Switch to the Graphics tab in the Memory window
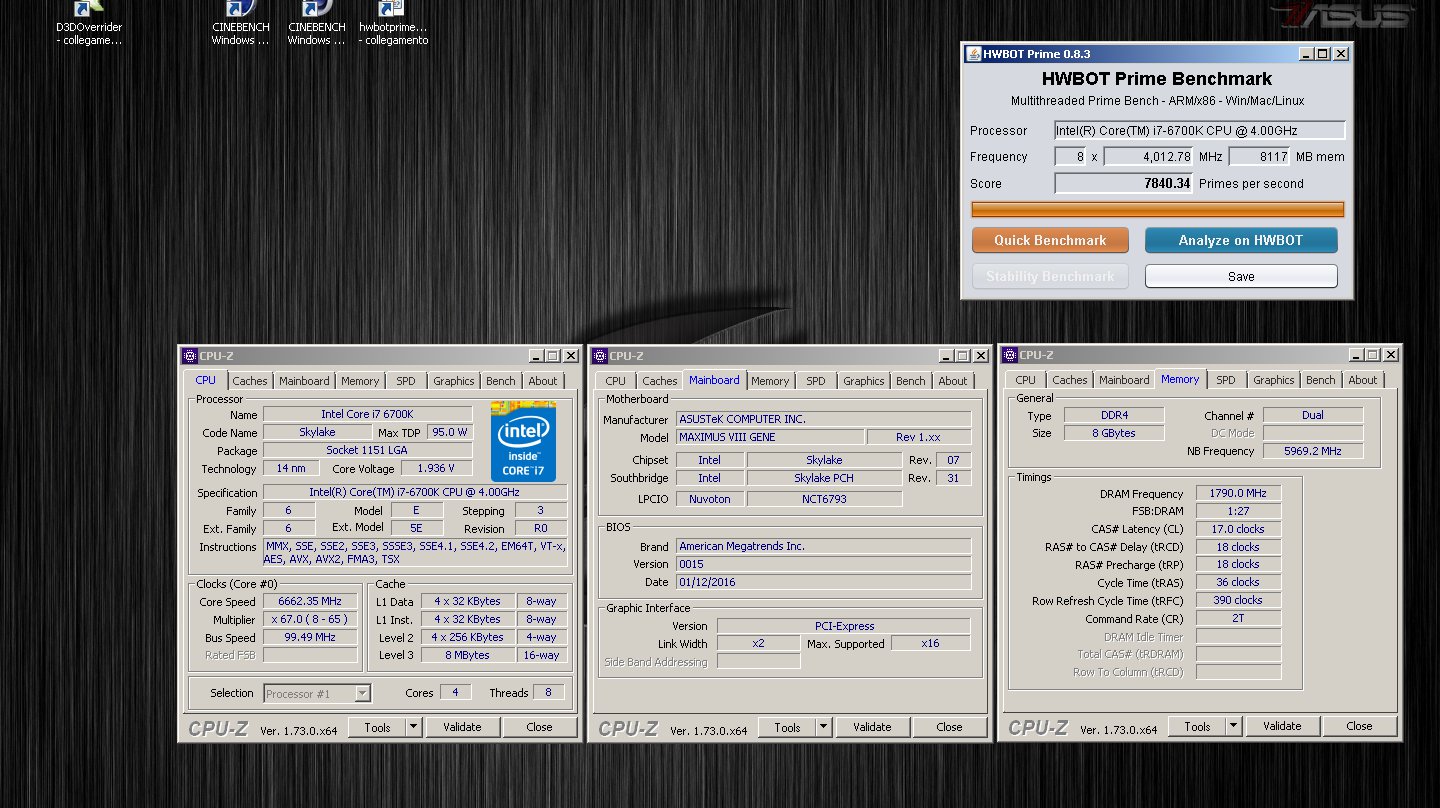Screen dimensions: 1440x808 1273,380
